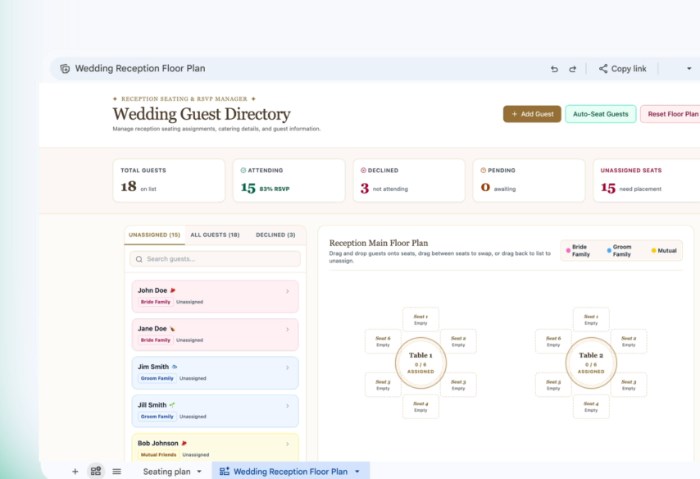
Task: Click the Jill Smith guest name
Action: point(152,405)
